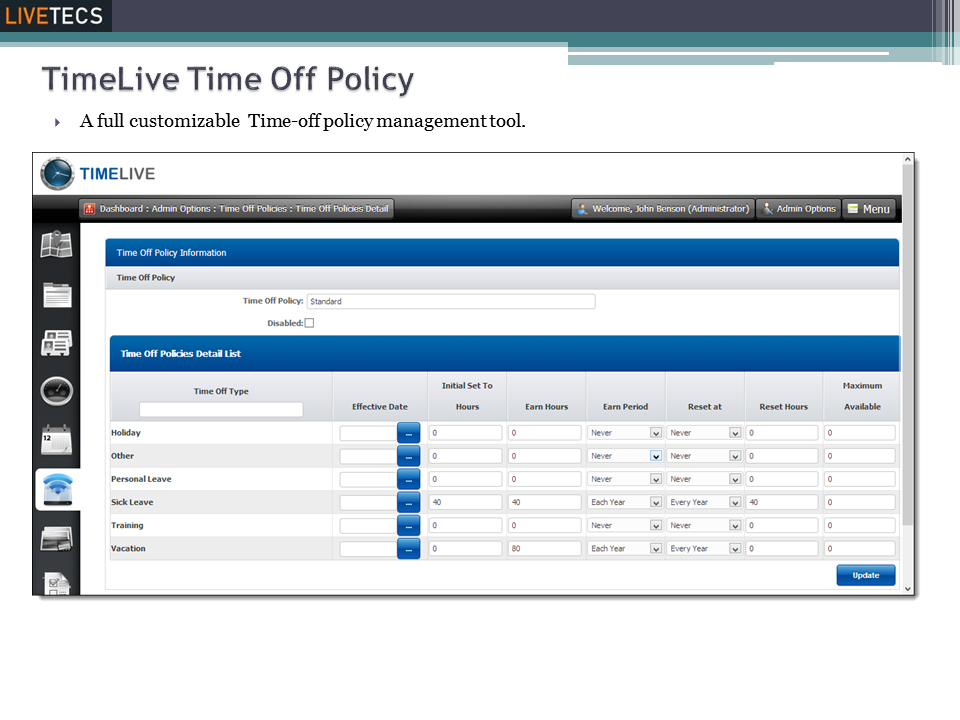Toggle the Disabled checkbox
This screenshot has width=960, height=720.
click(309, 323)
